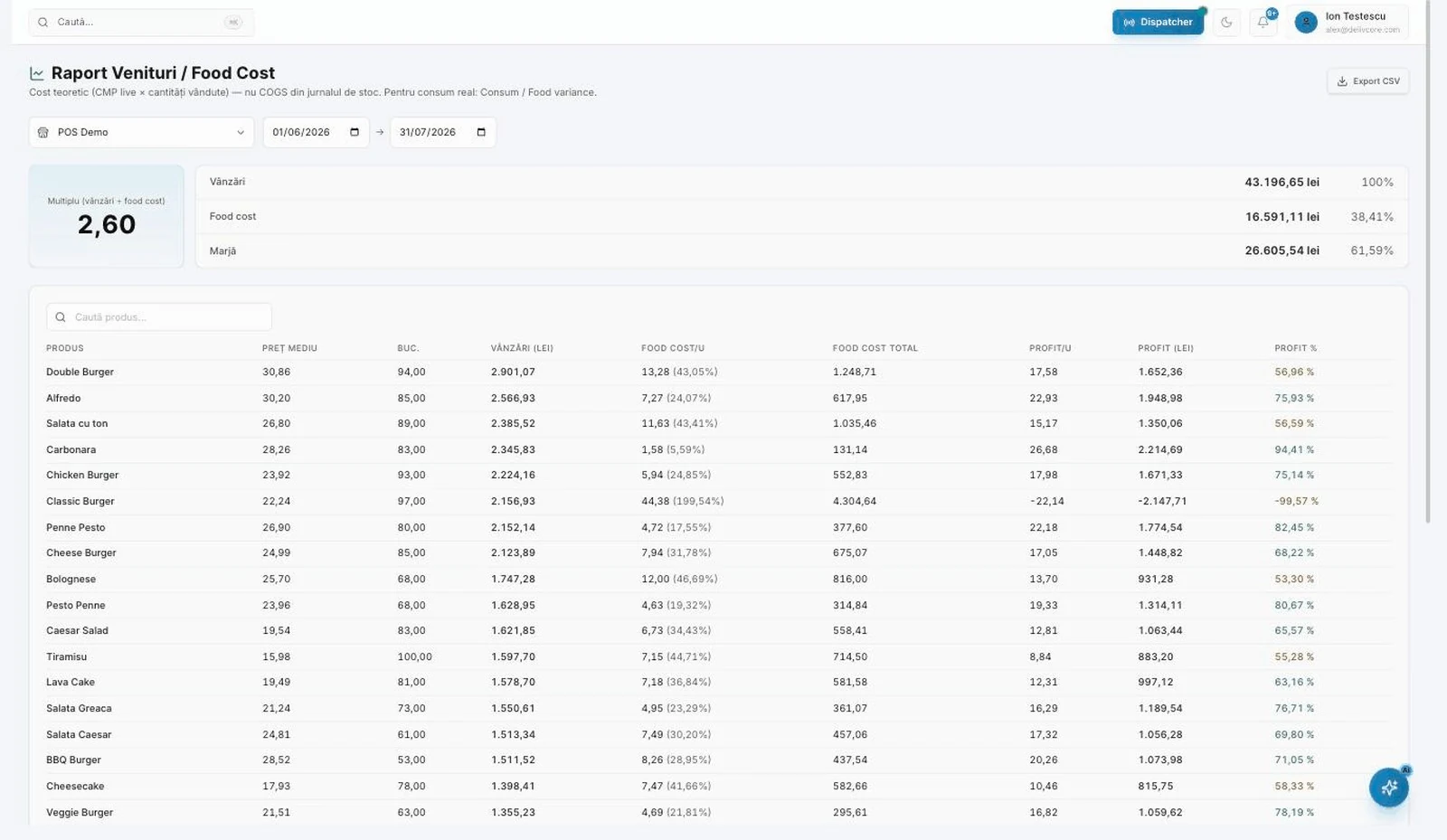Click Classic Burger food cost 44,38 (199,54%)
This screenshot has height=840, width=1447.
[x=683, y=501]
